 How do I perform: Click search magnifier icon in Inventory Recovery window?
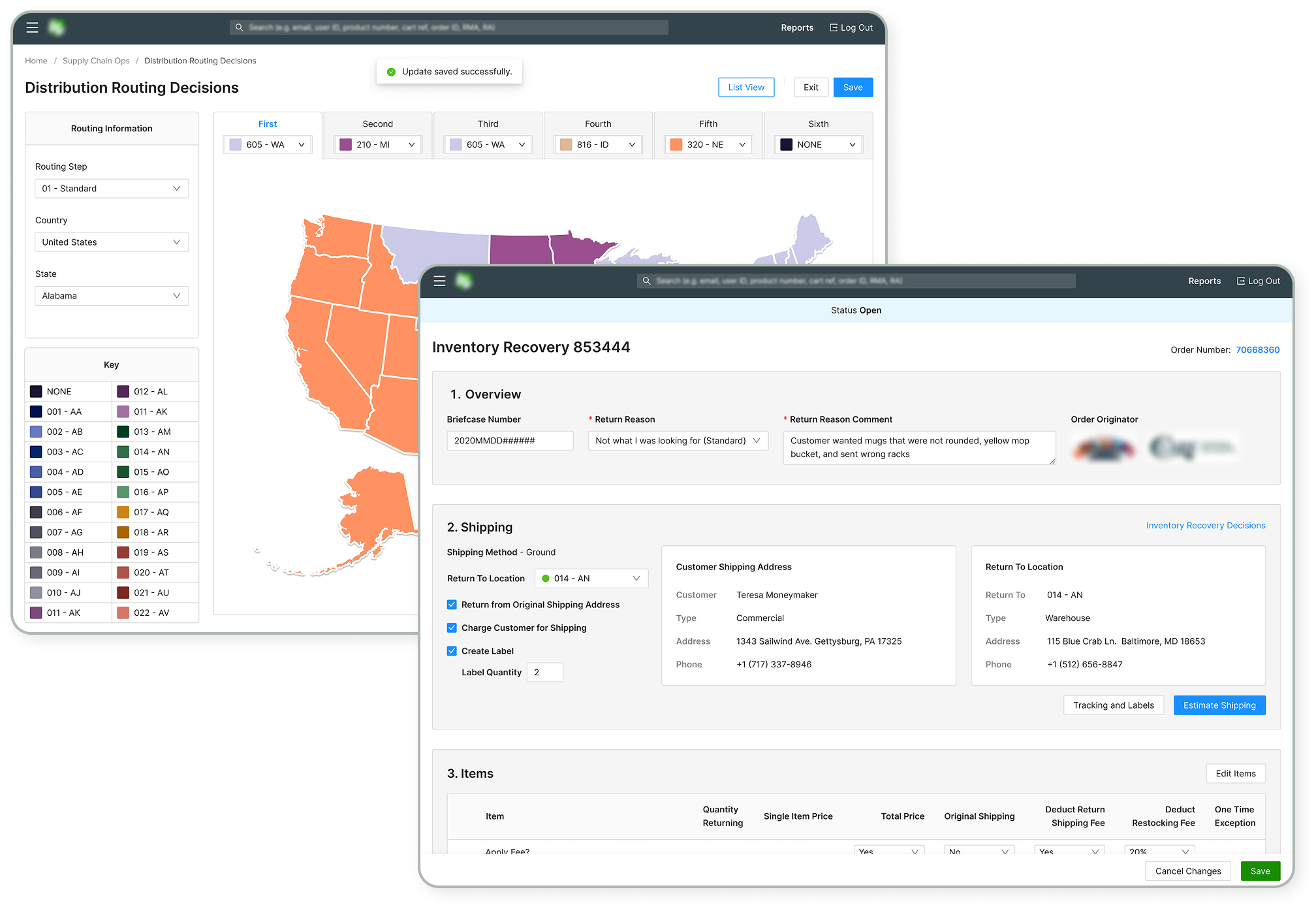(647, 281)
